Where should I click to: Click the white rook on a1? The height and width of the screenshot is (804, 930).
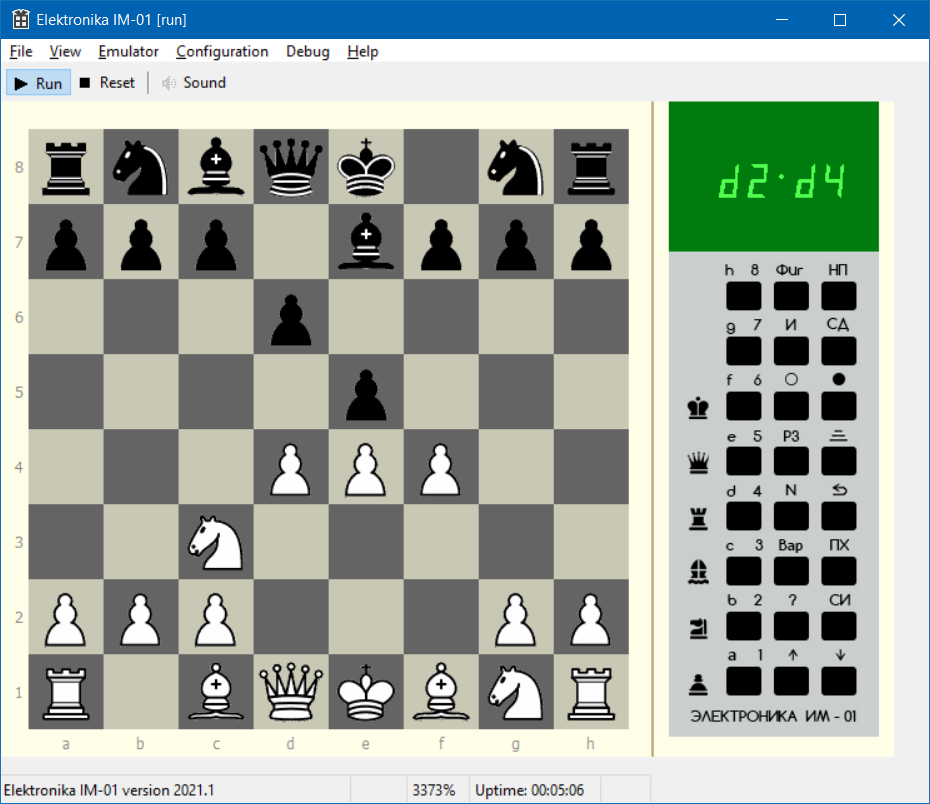[66, 692]
